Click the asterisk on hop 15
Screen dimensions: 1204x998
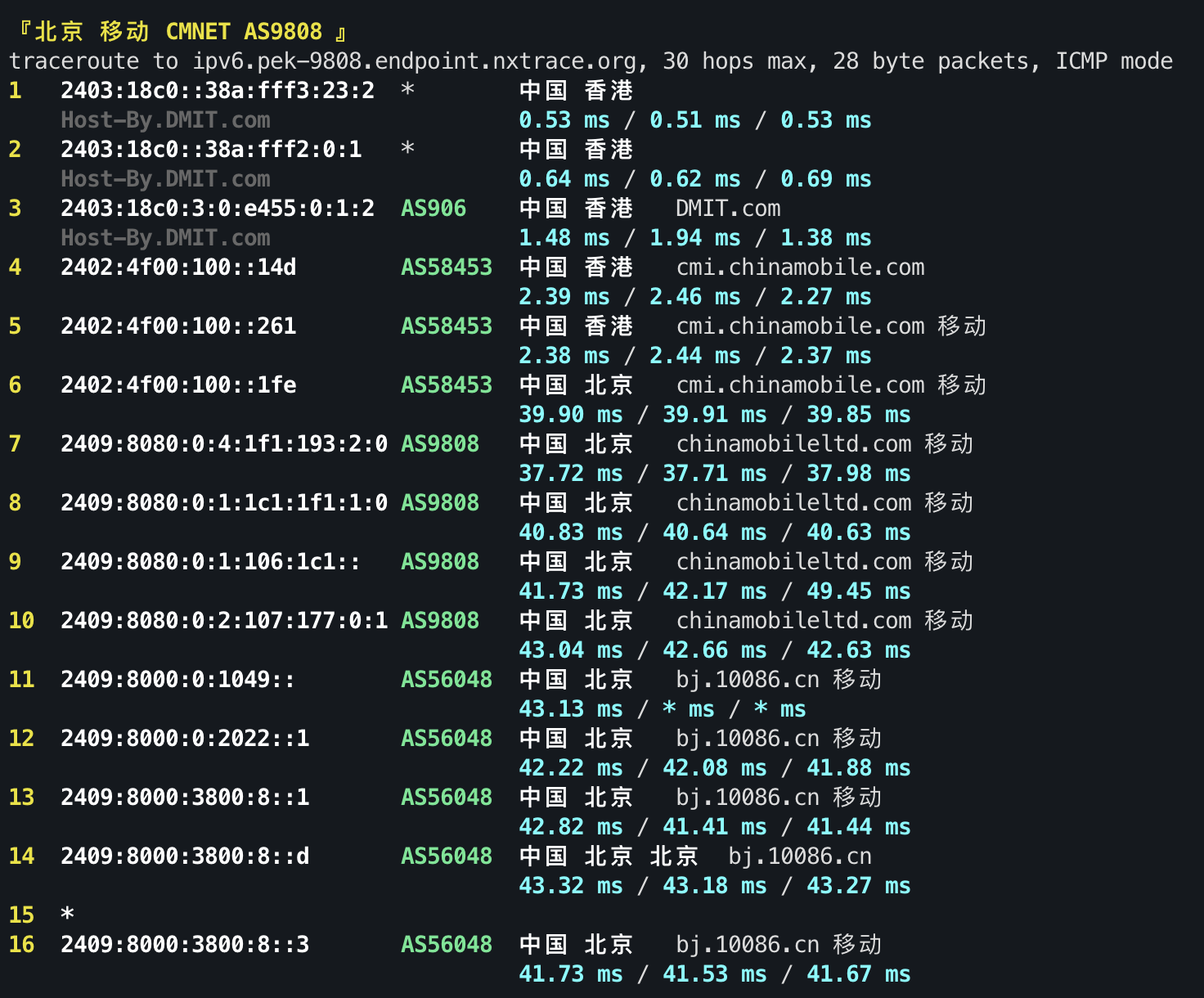pos(67,913)
